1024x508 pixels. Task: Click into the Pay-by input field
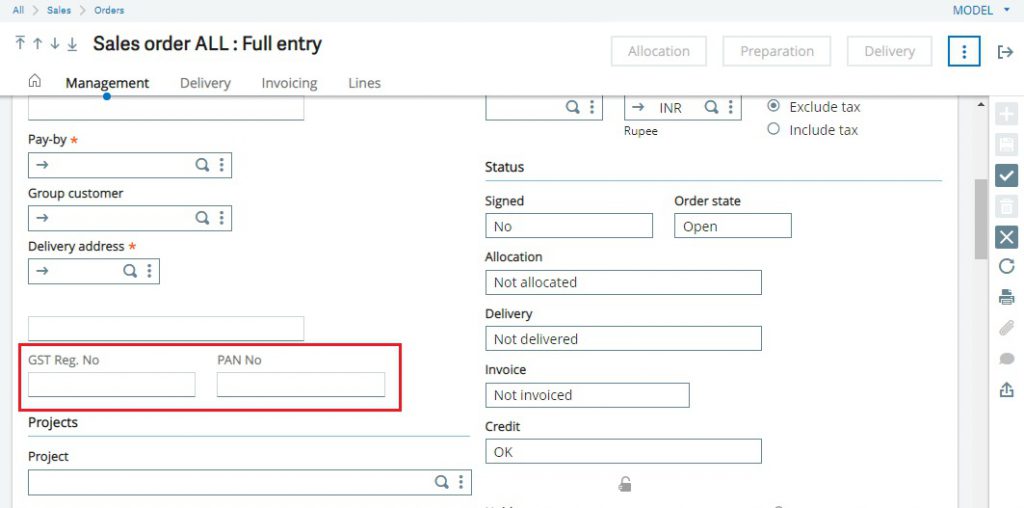(x=129, y=165)
